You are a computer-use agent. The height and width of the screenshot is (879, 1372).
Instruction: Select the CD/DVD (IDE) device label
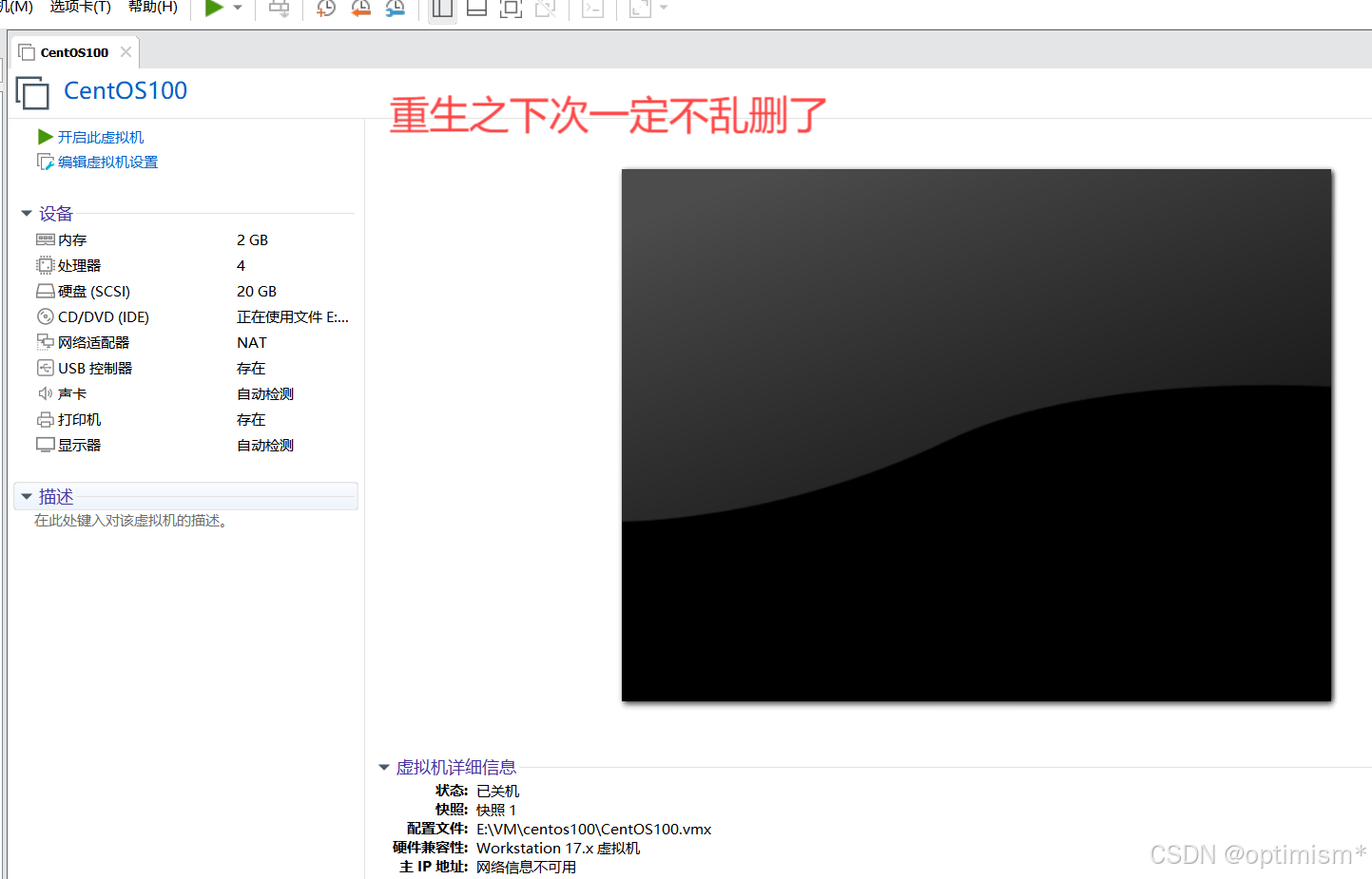pos(104,317)
